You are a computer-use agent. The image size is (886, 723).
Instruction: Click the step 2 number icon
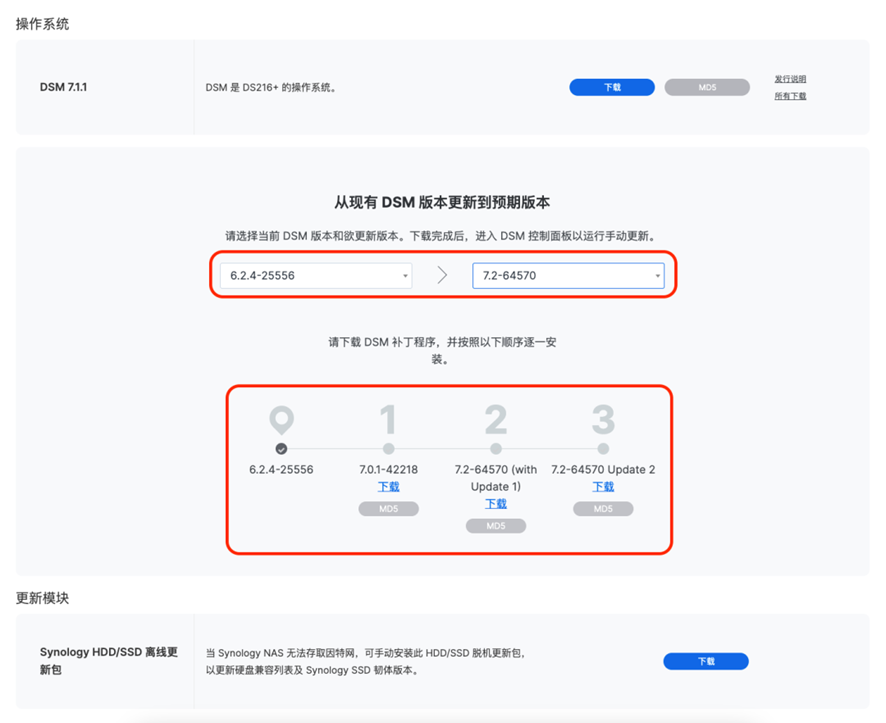pos(495,420)
